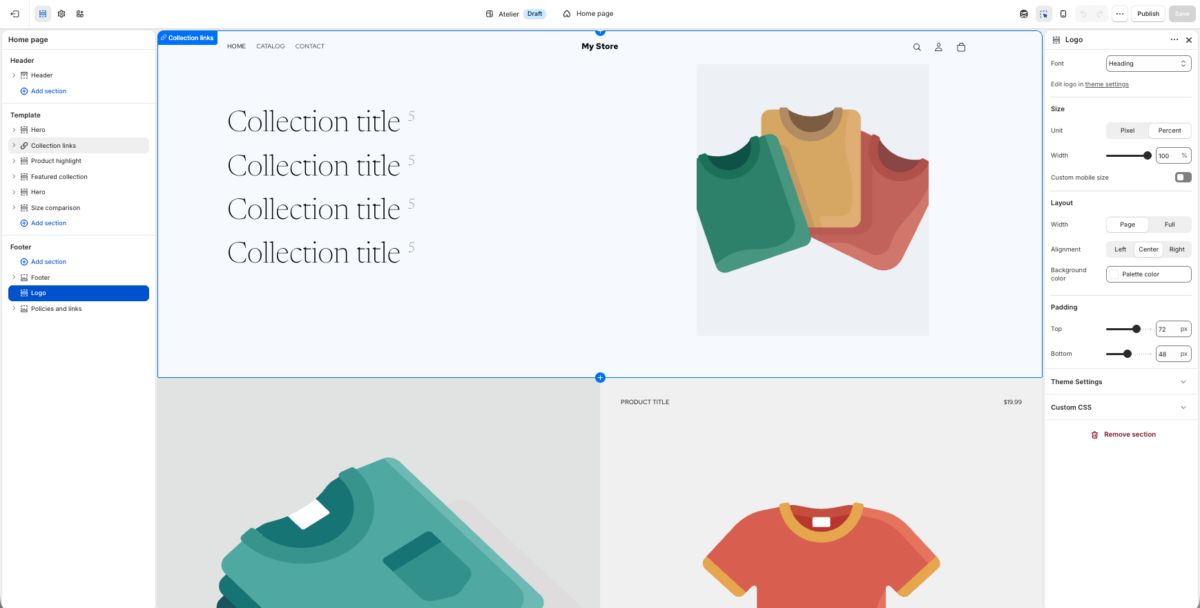Click the My Store logo in preview

point(600,46)
